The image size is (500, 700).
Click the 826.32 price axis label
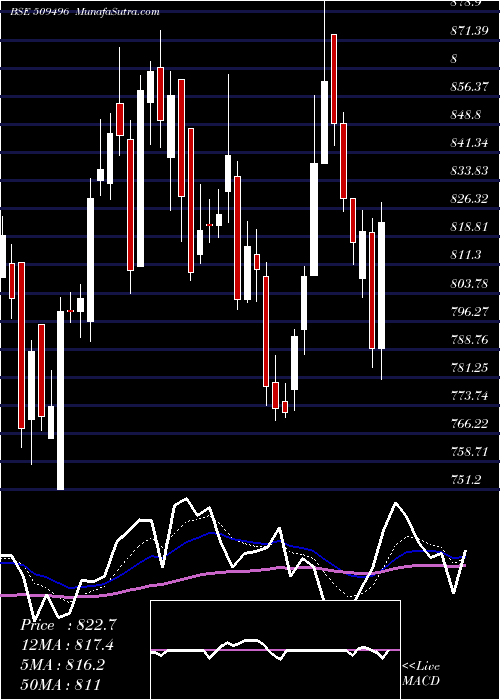click(x=469, y=199)
